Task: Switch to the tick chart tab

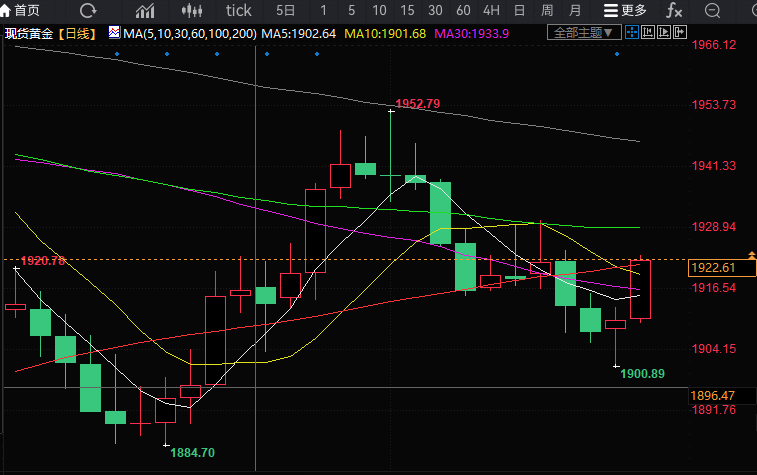Action: tap(239, 11)
